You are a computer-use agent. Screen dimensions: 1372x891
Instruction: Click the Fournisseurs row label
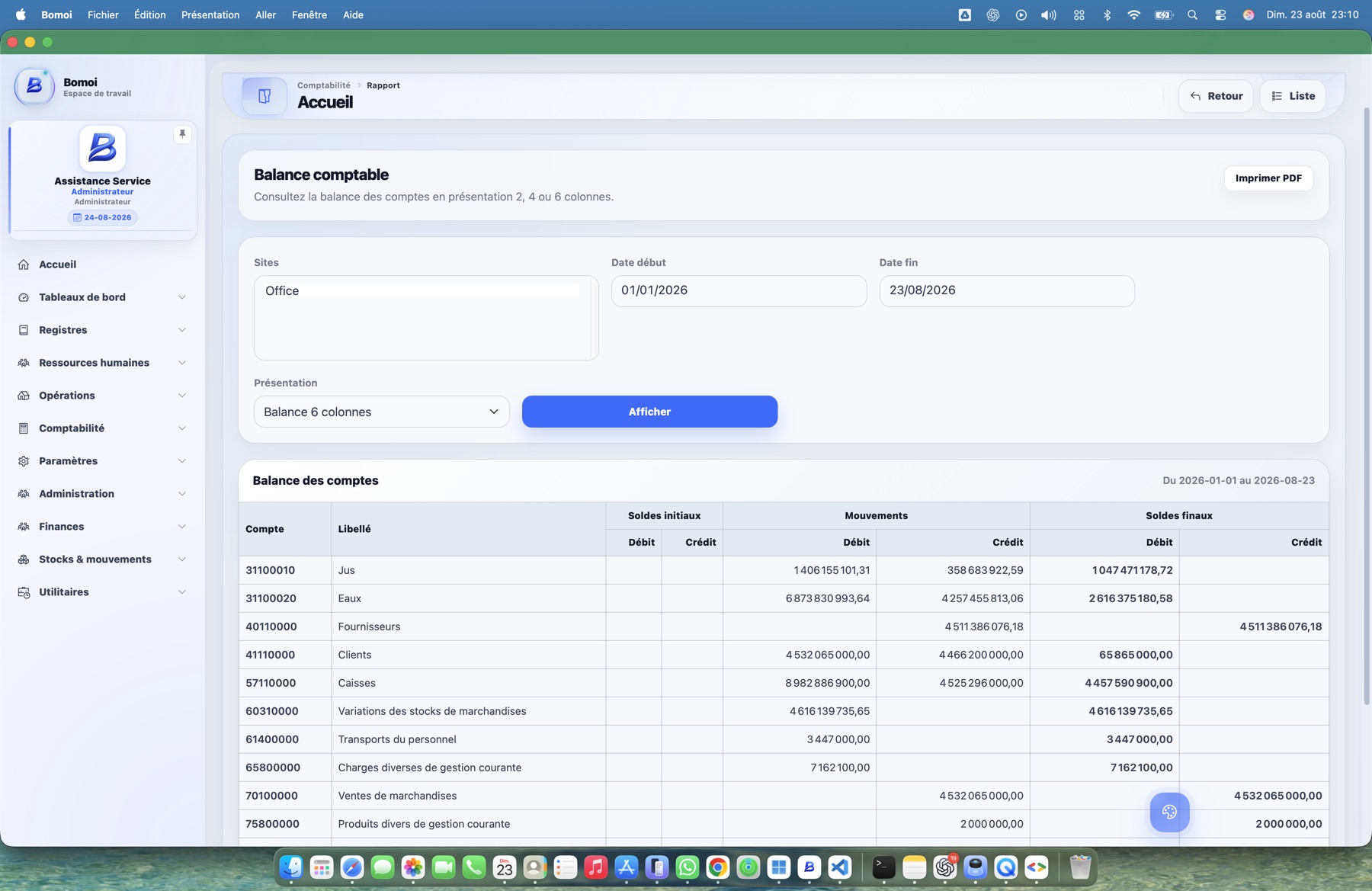click(369, 627)
